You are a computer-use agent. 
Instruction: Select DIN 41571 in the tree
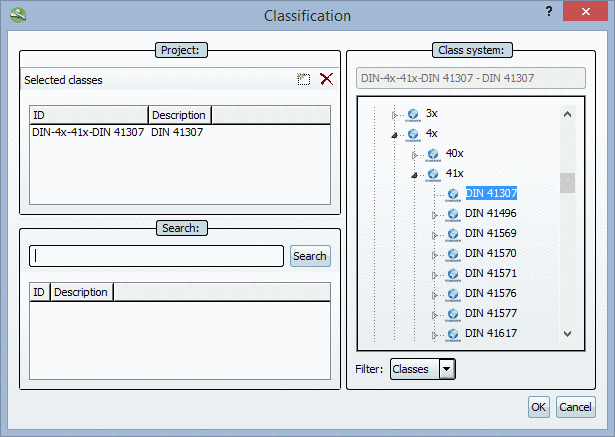pos(491,273)
